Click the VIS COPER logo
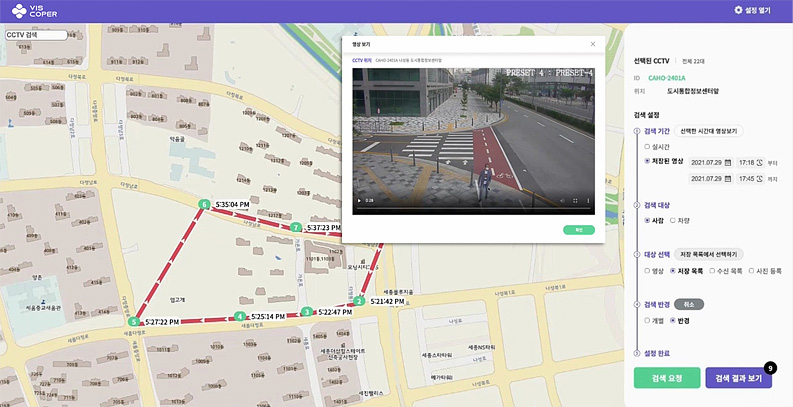Screen dimensions: 793x407 click(32, 11)
